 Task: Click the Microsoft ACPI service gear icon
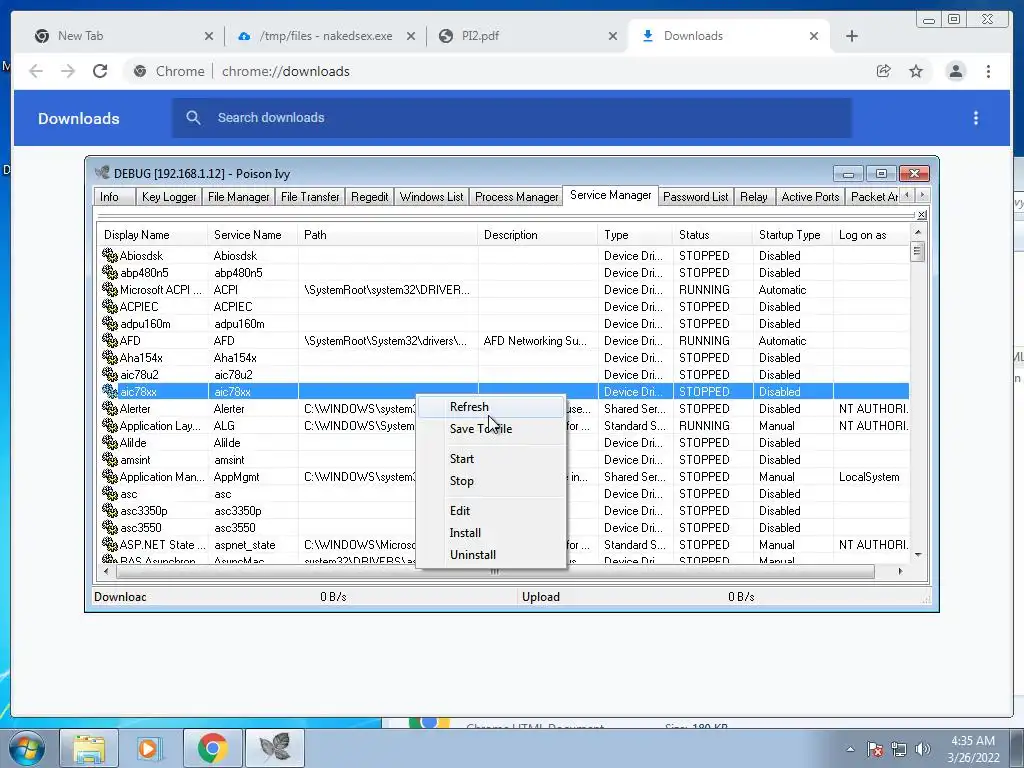(x=110, y=289)
